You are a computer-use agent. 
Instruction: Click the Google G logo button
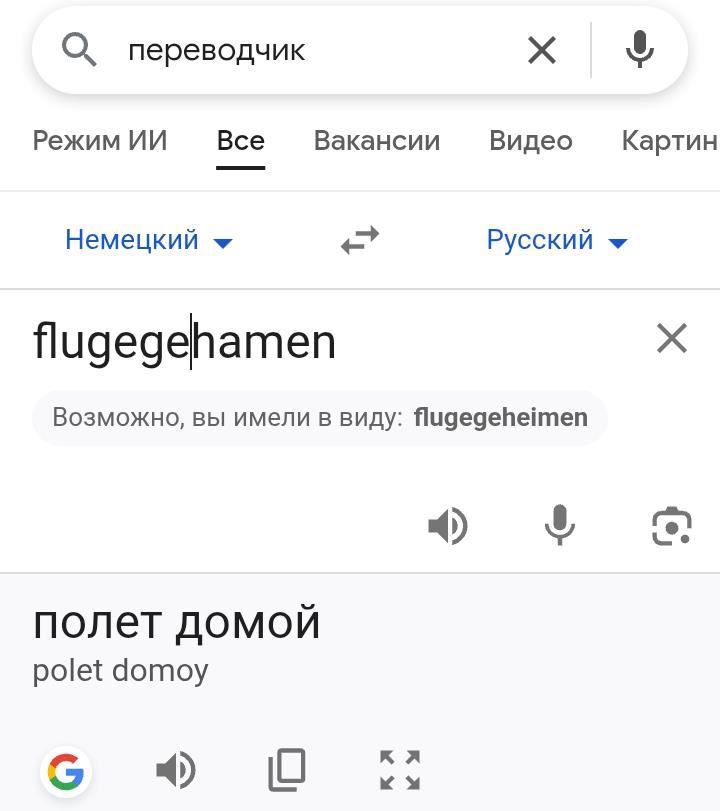(66, 772)
